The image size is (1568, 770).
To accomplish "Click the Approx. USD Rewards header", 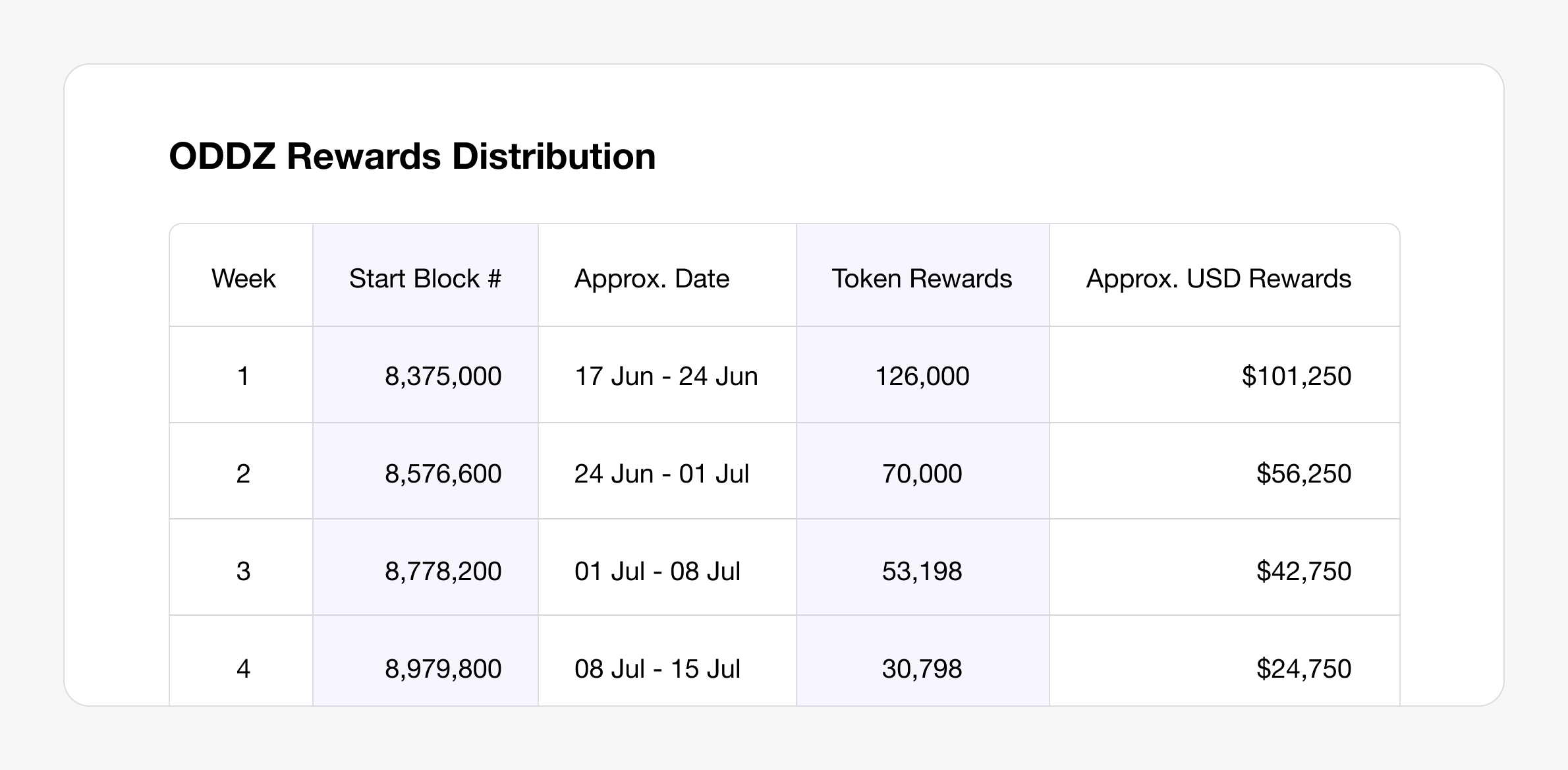I will (1218, 279).
